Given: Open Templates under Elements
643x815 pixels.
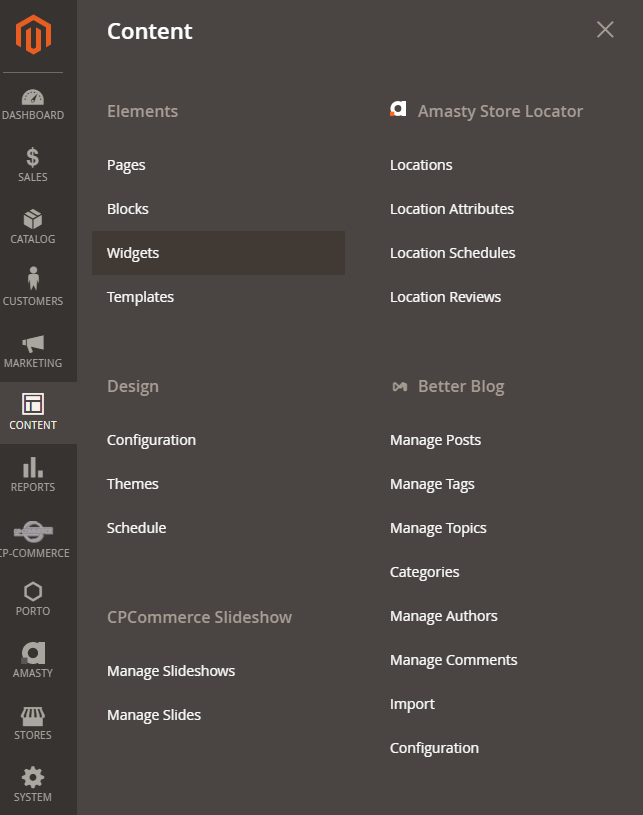Looking at the screenshot, I should coord(140,297).
